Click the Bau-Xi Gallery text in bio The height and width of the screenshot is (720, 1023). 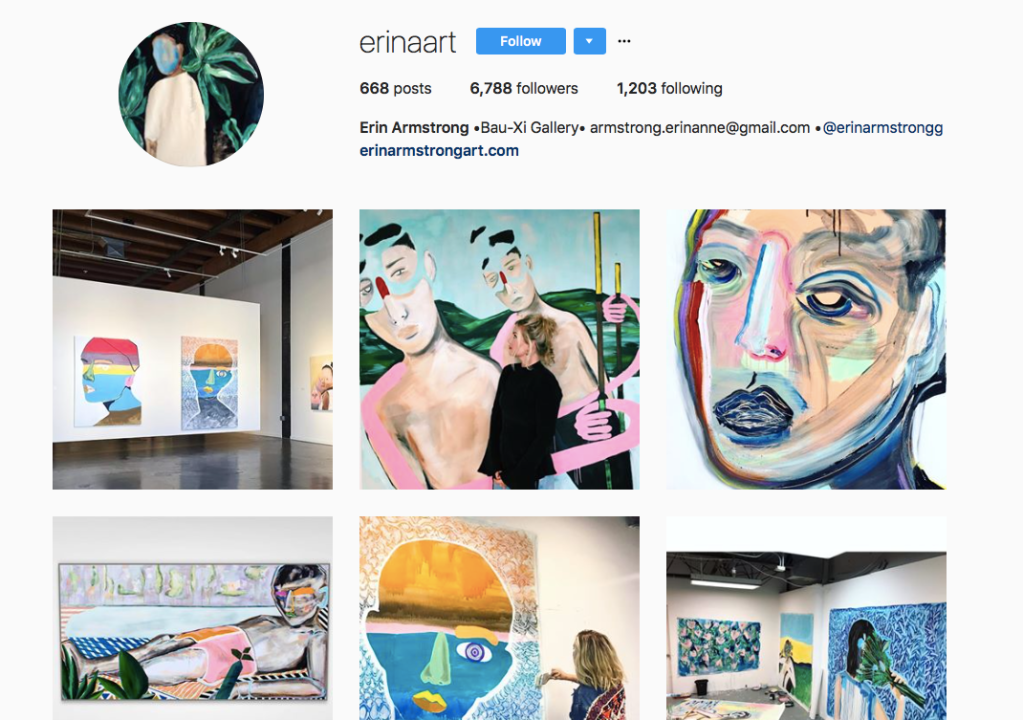(529, 128)
